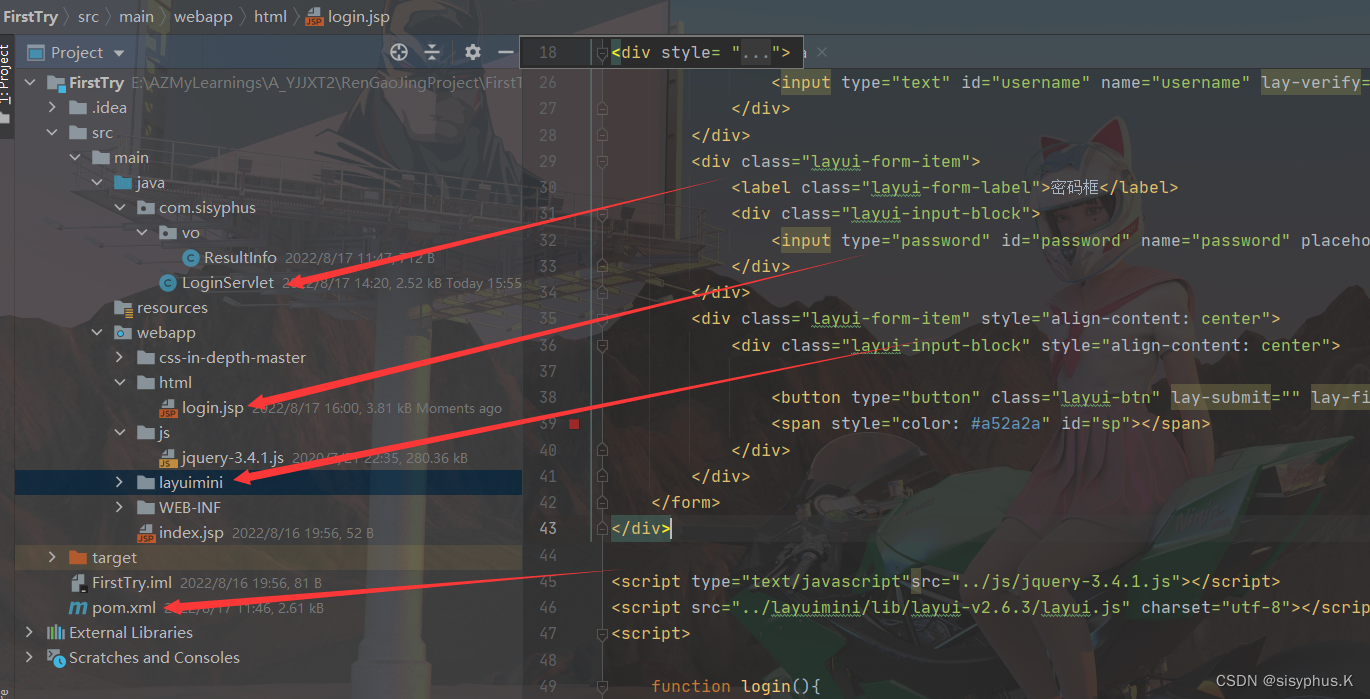The width and height of the screenshot is (1370, 699).
Task: Close the open editor tab
Action: (x=822, y=52)
